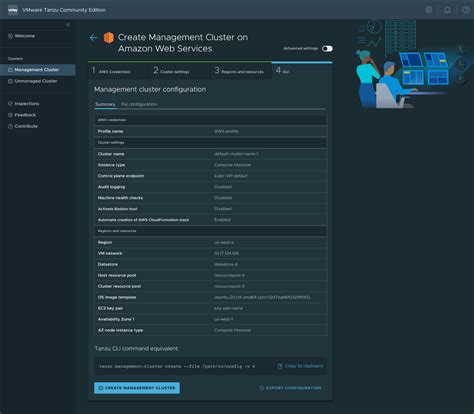
Task: Click the Availability Zone 1 label
Action: coord(116,319)
